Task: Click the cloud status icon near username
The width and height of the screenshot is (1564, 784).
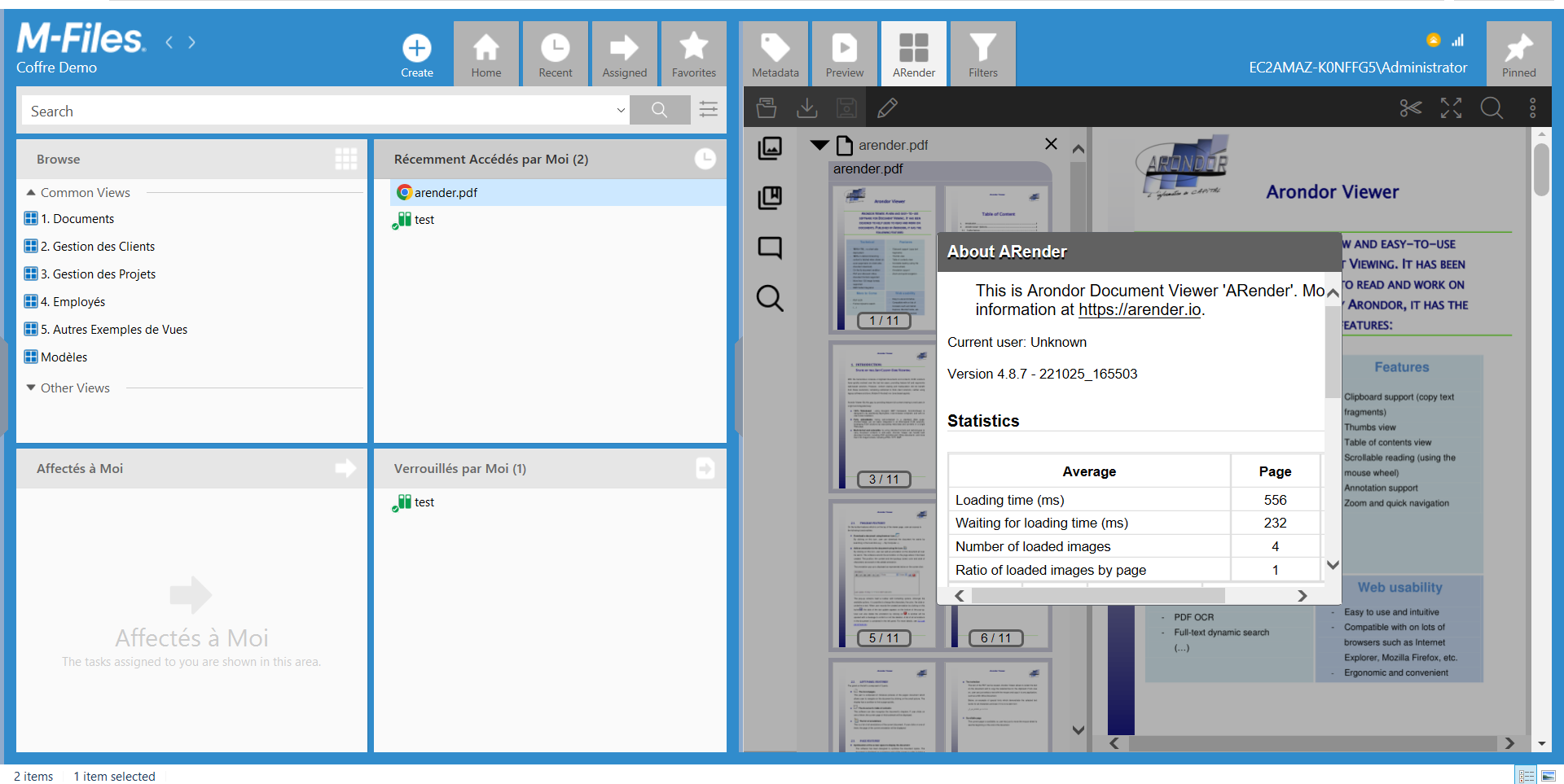Action: tap(1434, 40)
